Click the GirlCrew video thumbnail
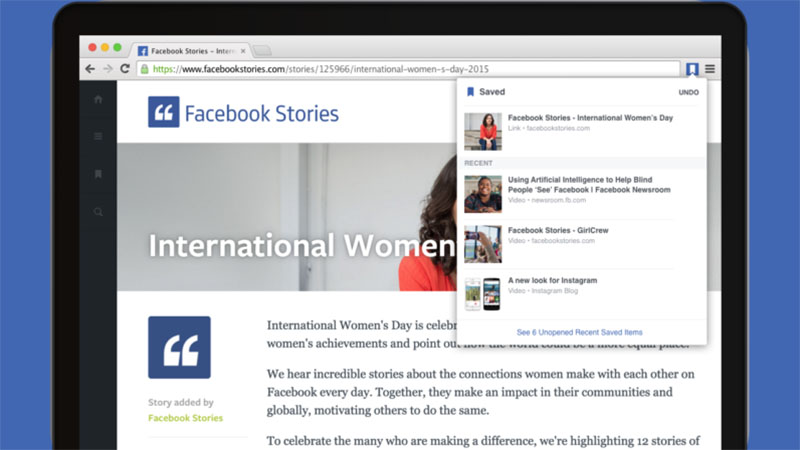800x450 pixels. click(483, 244)
